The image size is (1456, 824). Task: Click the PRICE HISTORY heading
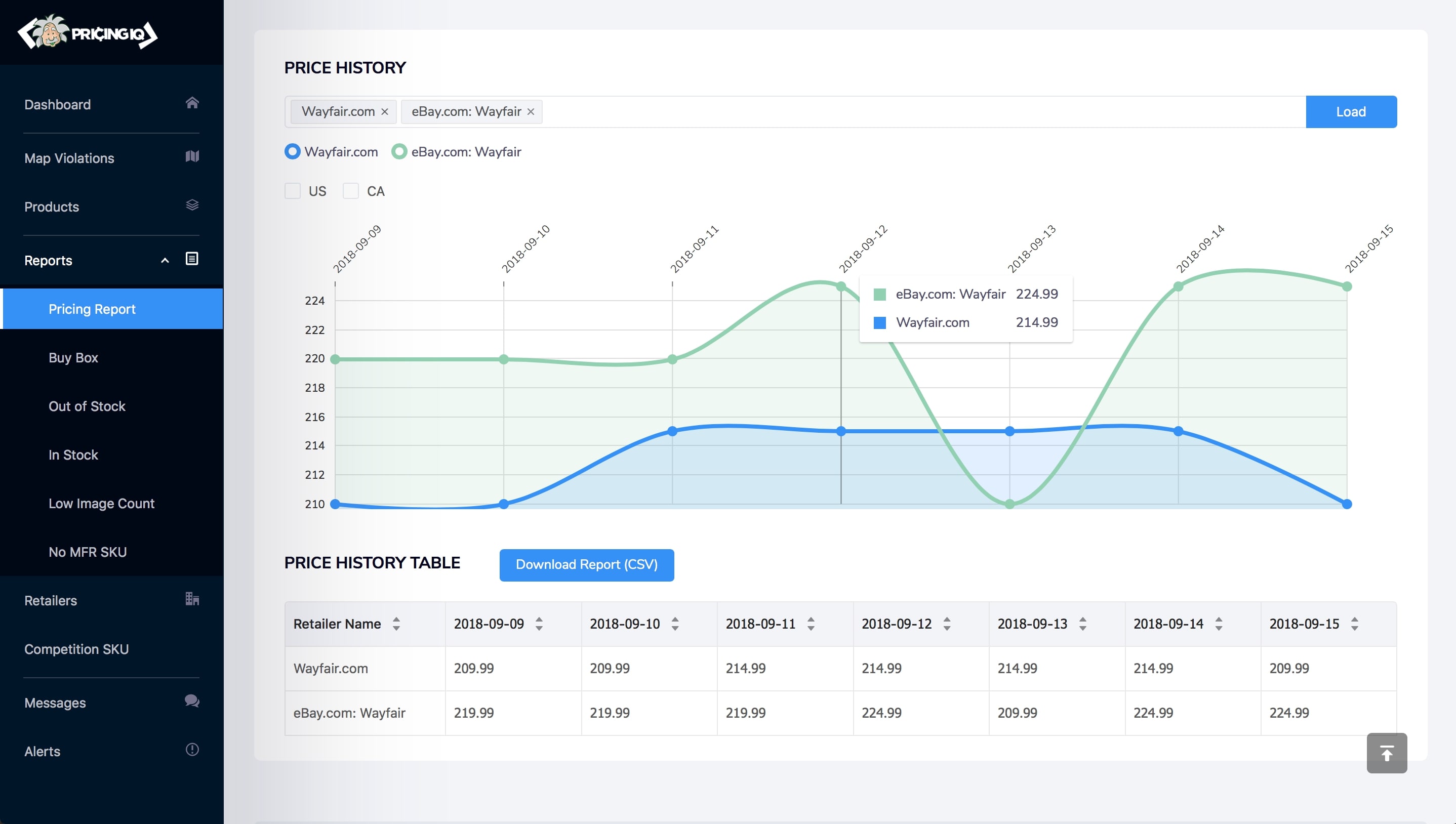(x=345, y=68)
